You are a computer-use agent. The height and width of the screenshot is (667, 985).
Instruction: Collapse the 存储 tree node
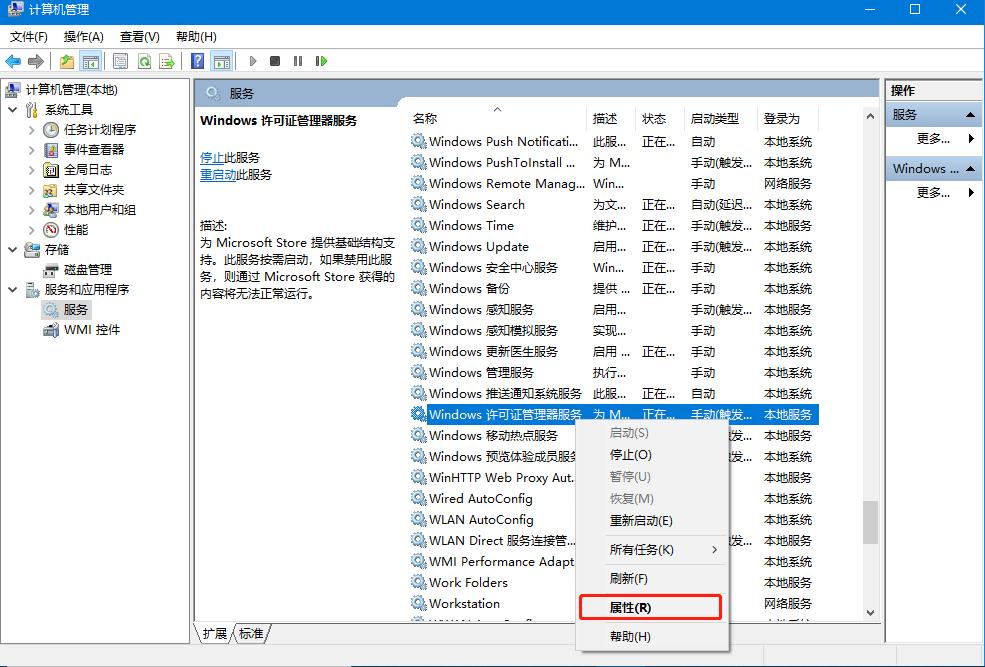click(x=10, y=250)
